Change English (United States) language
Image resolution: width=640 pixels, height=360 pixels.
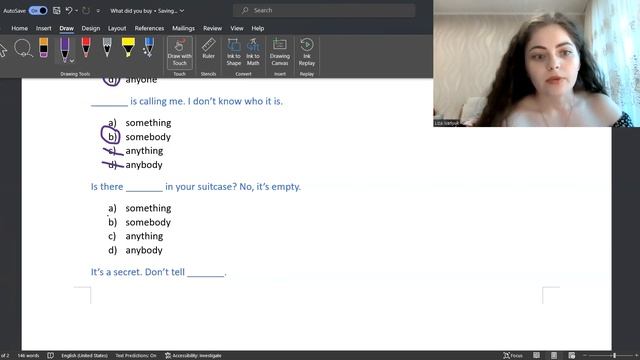click(x=84, y=356)
